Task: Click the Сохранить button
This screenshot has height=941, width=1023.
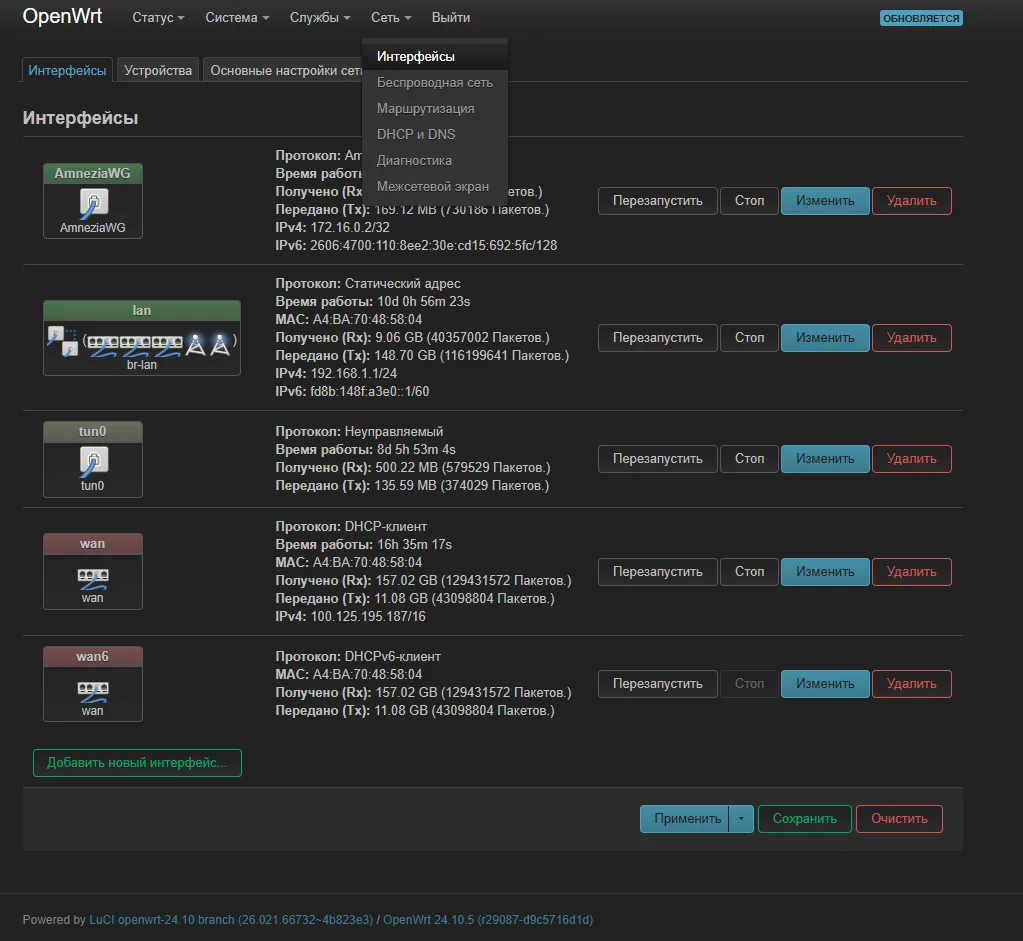Action: pos(804,818)
